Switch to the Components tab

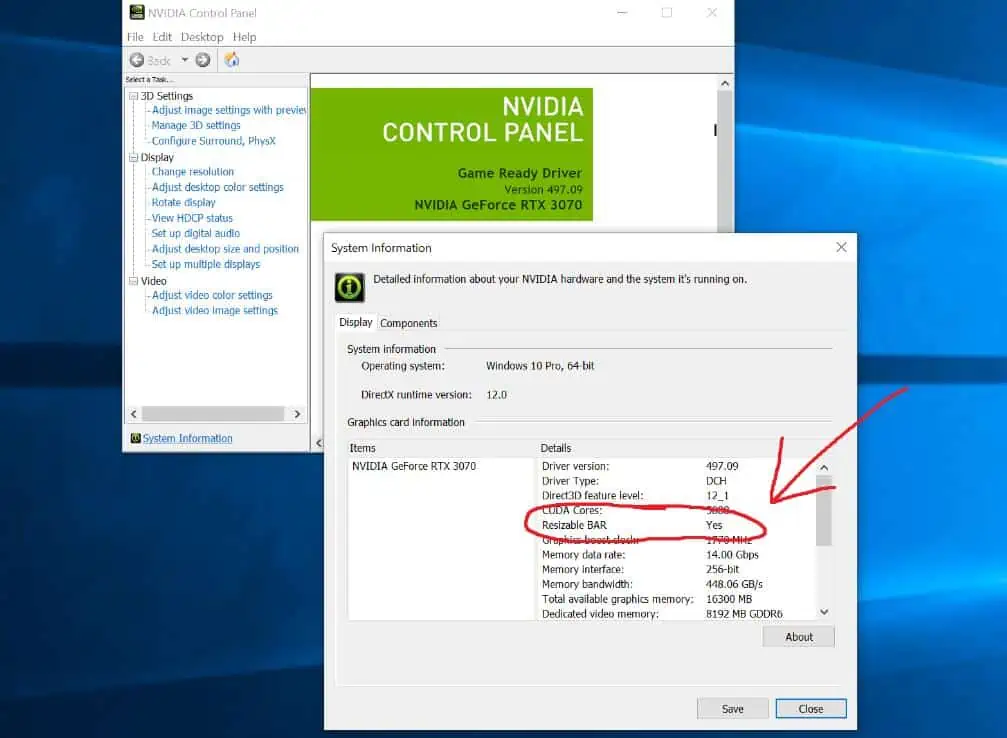click(408, 323)
